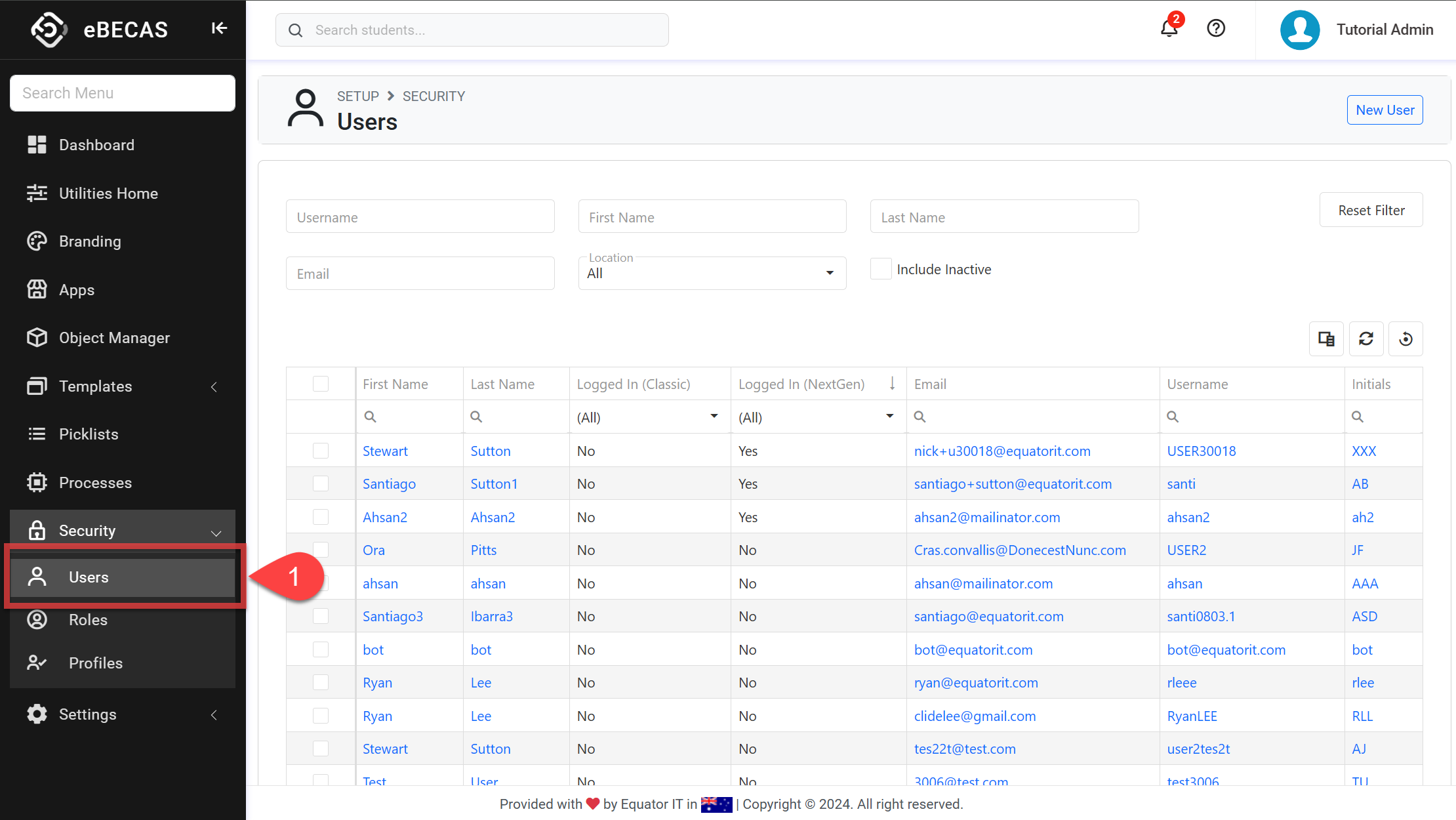Click the Apps store icon

pos(37,289)
